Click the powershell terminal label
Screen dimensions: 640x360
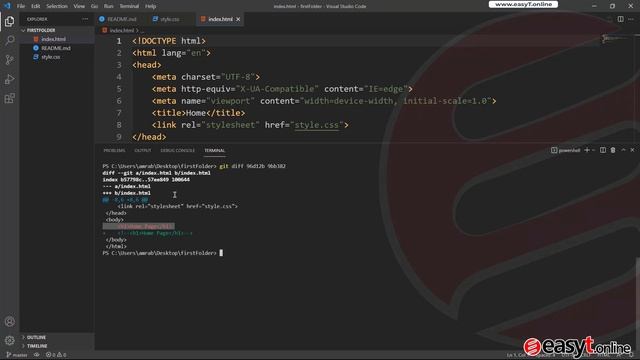click(x=566, y=150)
